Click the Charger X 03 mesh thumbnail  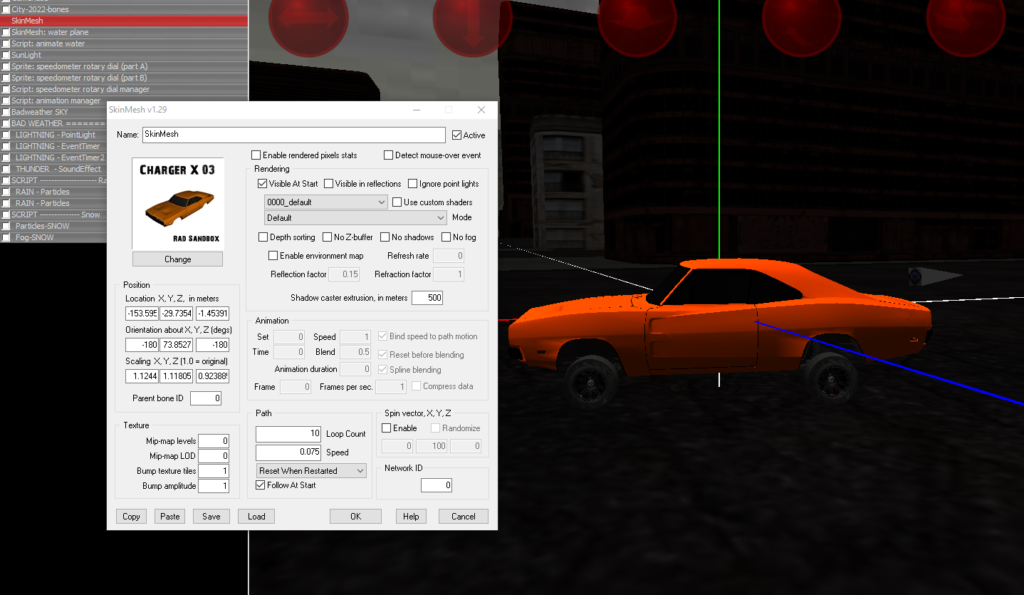[177, 203]
